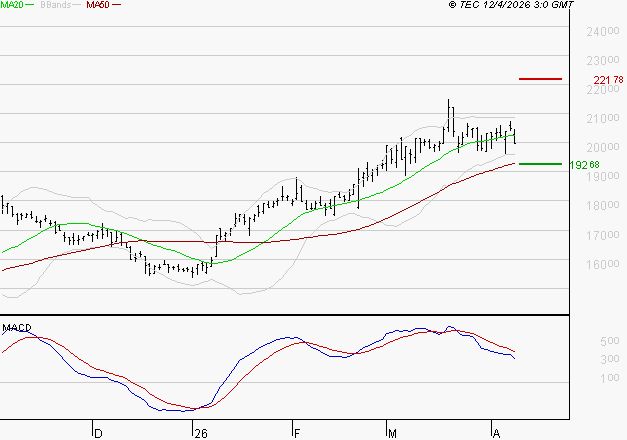Click the 240.00 price axis label

tap(603, 32)
